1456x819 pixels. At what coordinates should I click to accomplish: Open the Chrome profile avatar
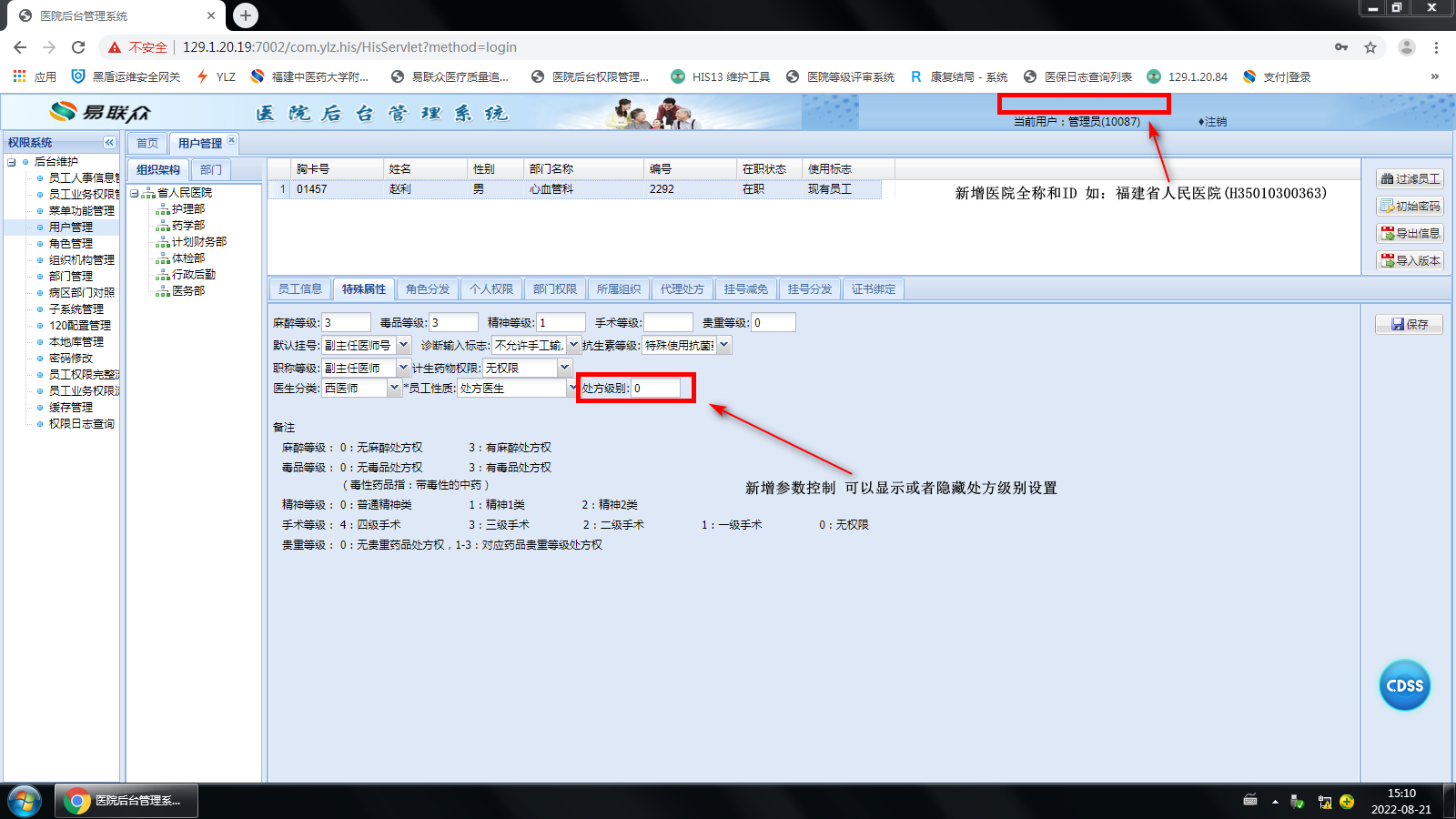pos(1406,47)
